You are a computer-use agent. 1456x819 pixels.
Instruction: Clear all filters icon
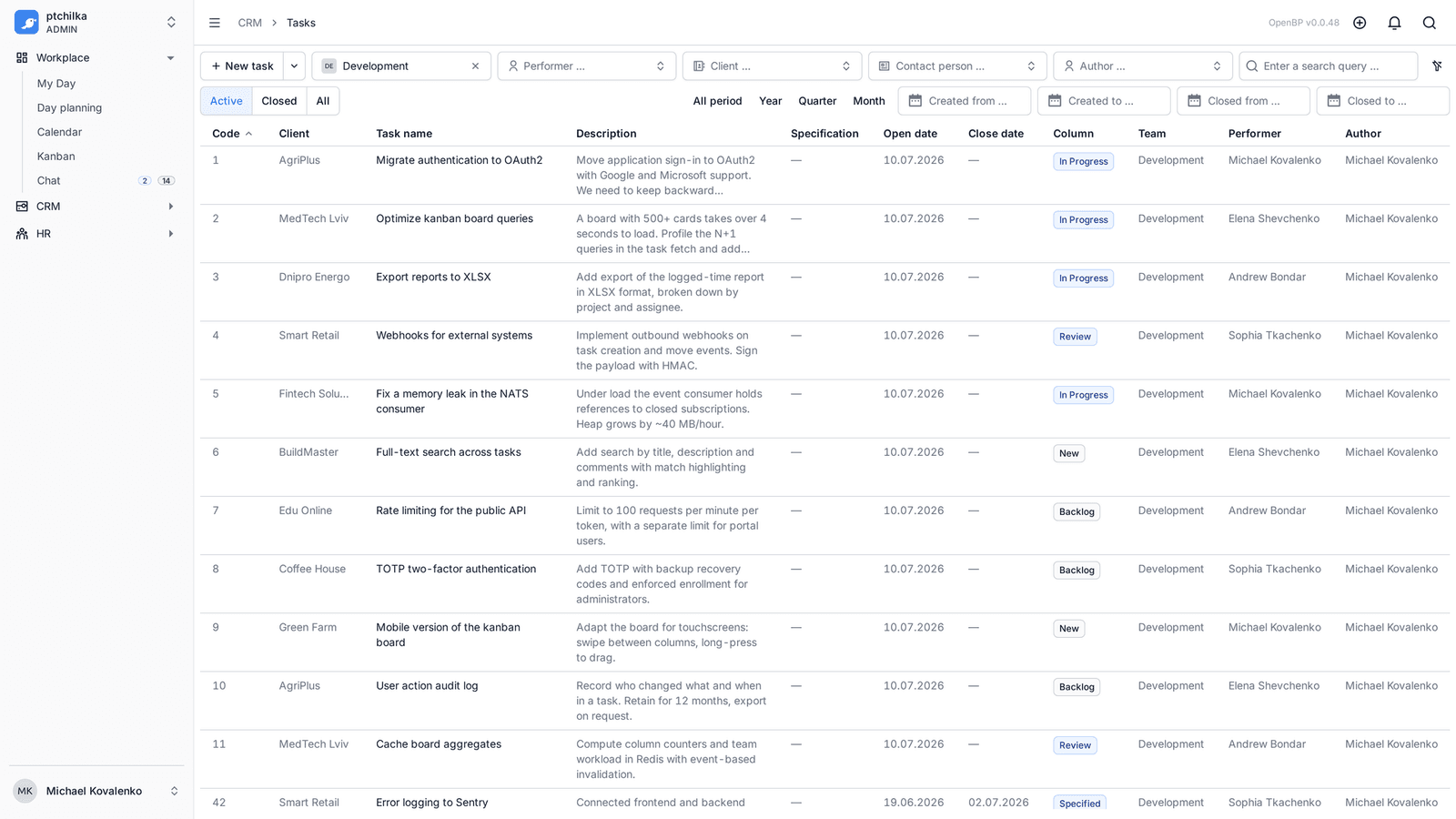point(1437,66)
